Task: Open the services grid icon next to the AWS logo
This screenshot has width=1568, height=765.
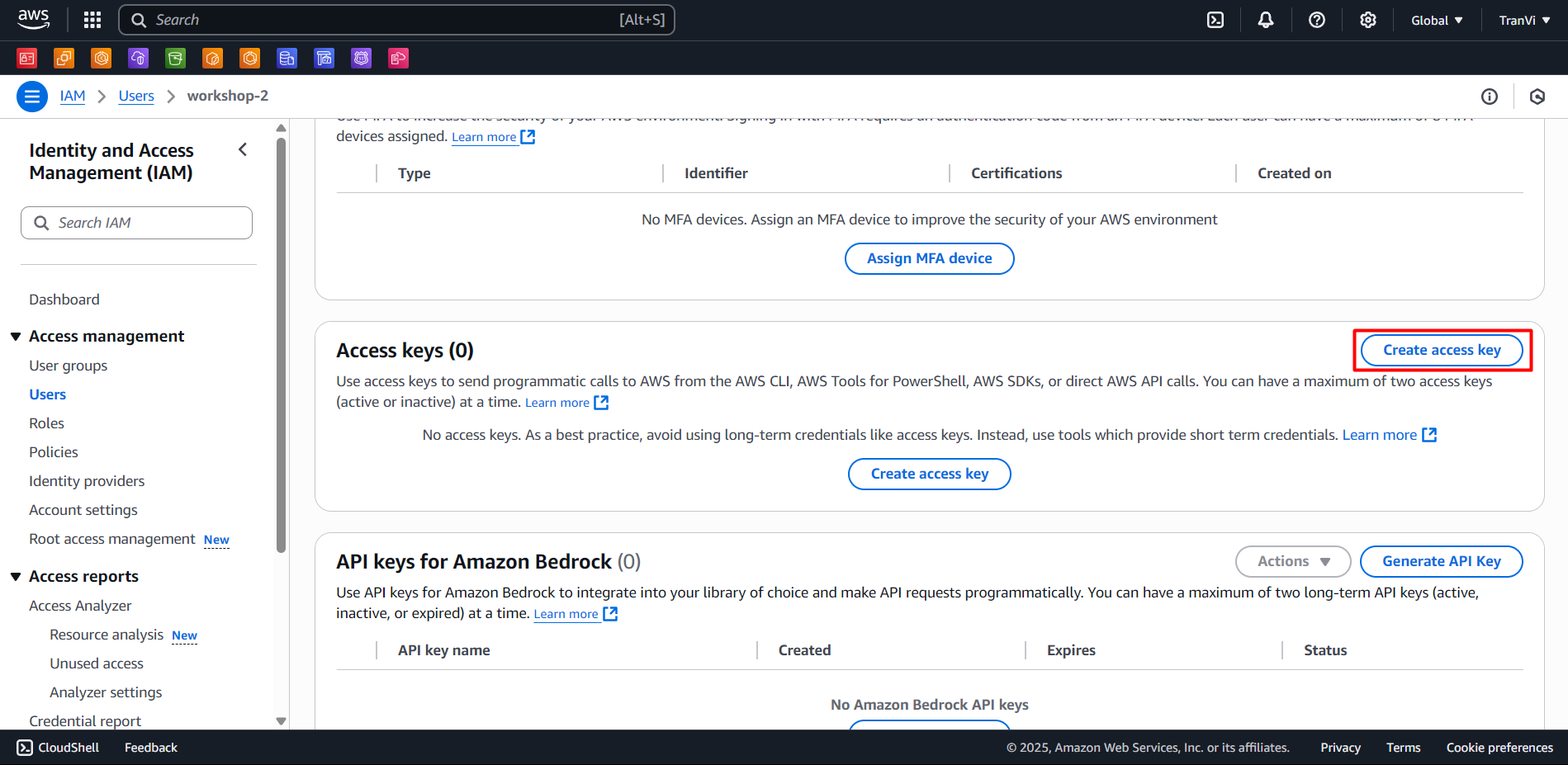Action: click(92, 19)
